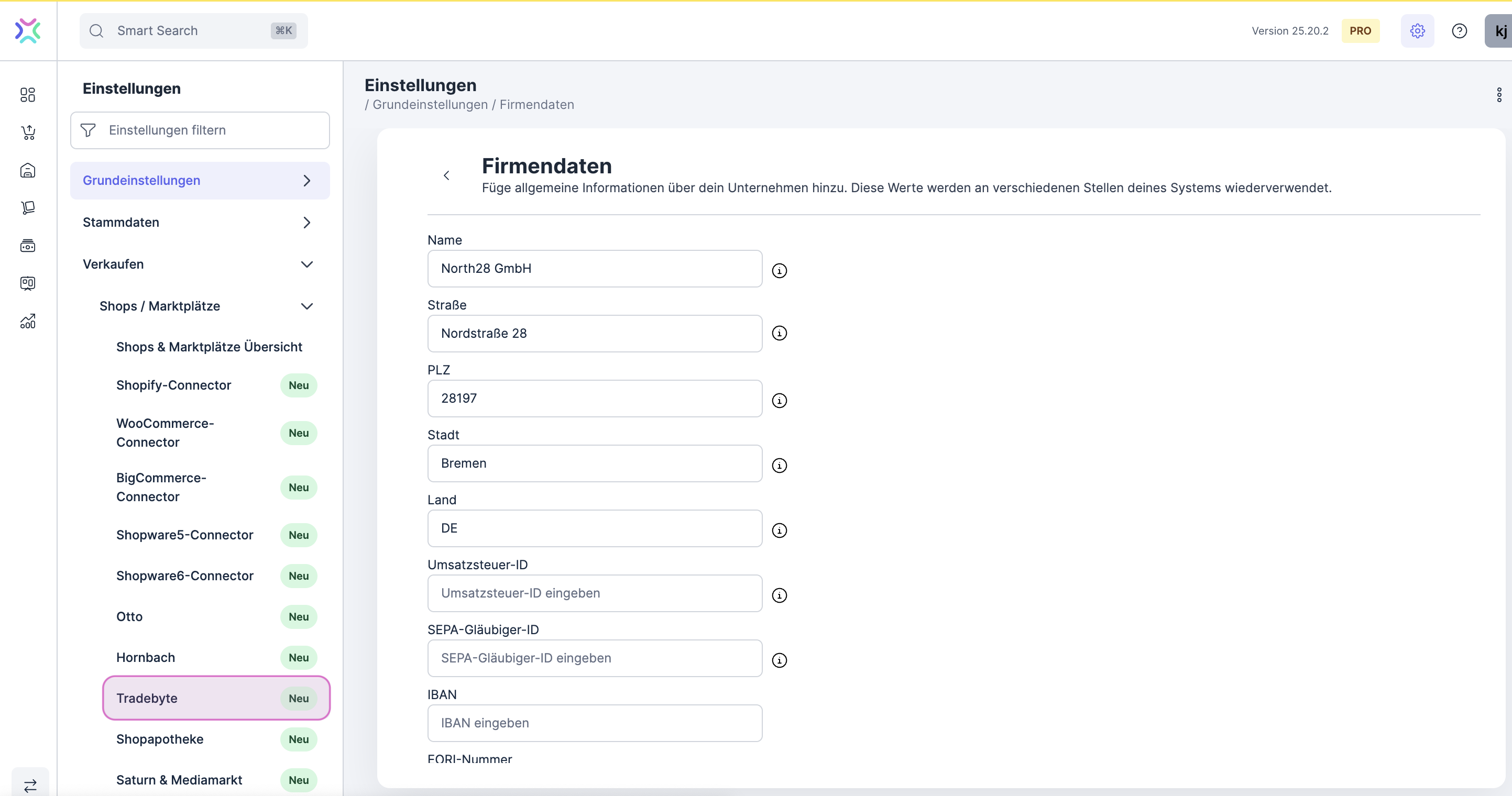Click the info icon next to Name
The height and width of the screenshot is (796, 1512).
coord(779,270)
